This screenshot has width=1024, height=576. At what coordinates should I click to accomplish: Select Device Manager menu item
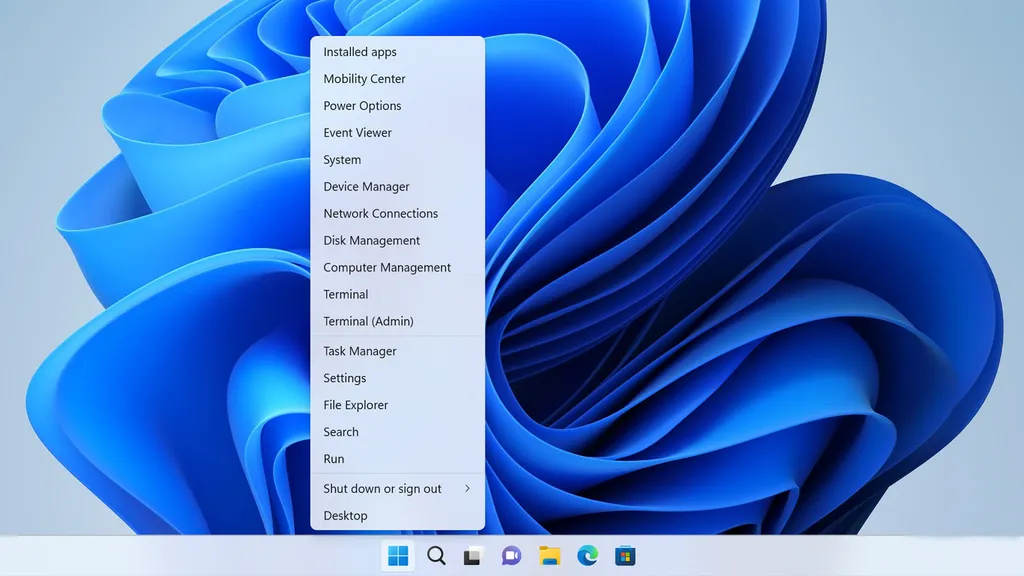tap(397, 186)
